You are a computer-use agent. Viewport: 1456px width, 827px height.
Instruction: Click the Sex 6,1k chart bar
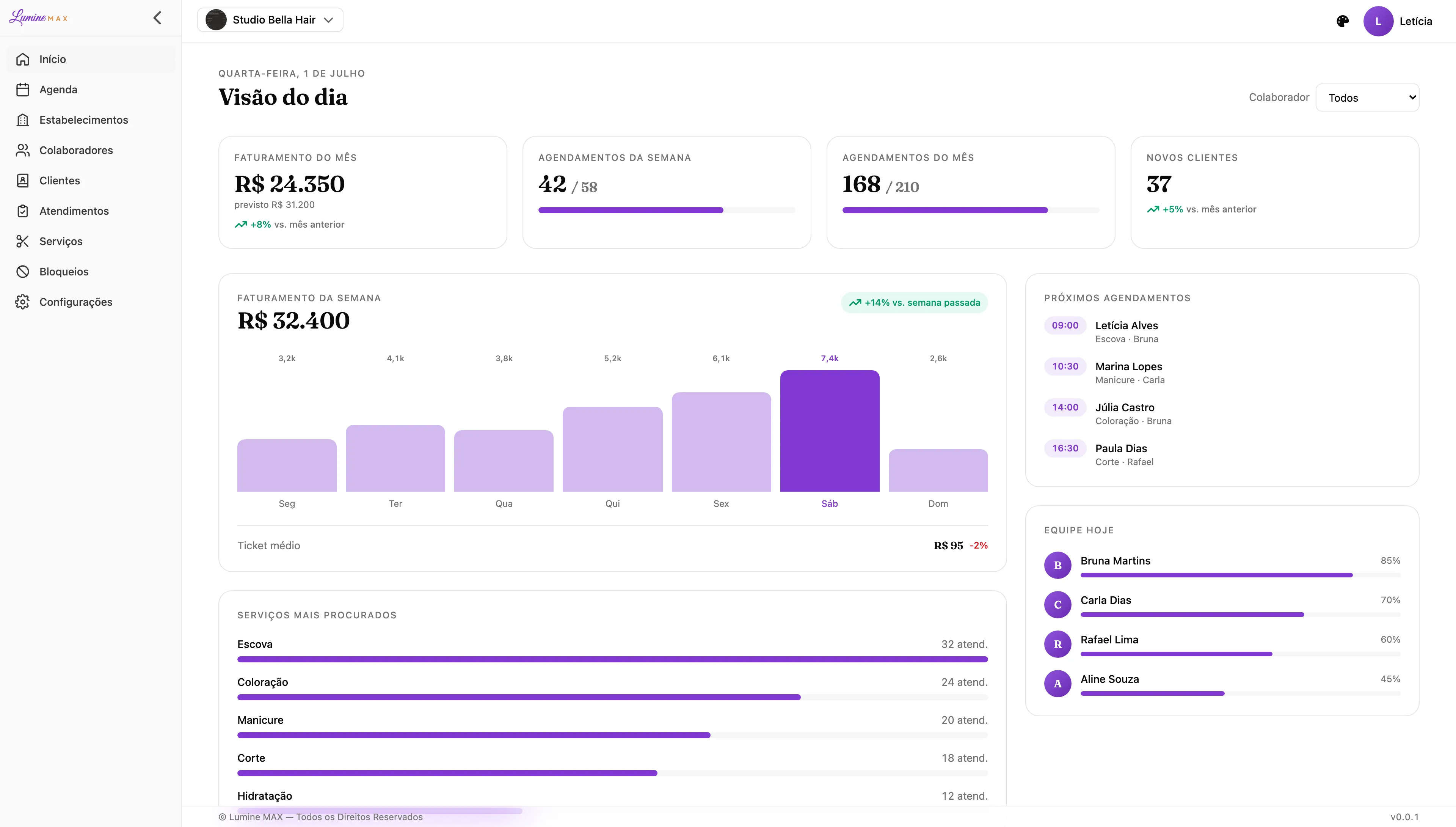721,442
